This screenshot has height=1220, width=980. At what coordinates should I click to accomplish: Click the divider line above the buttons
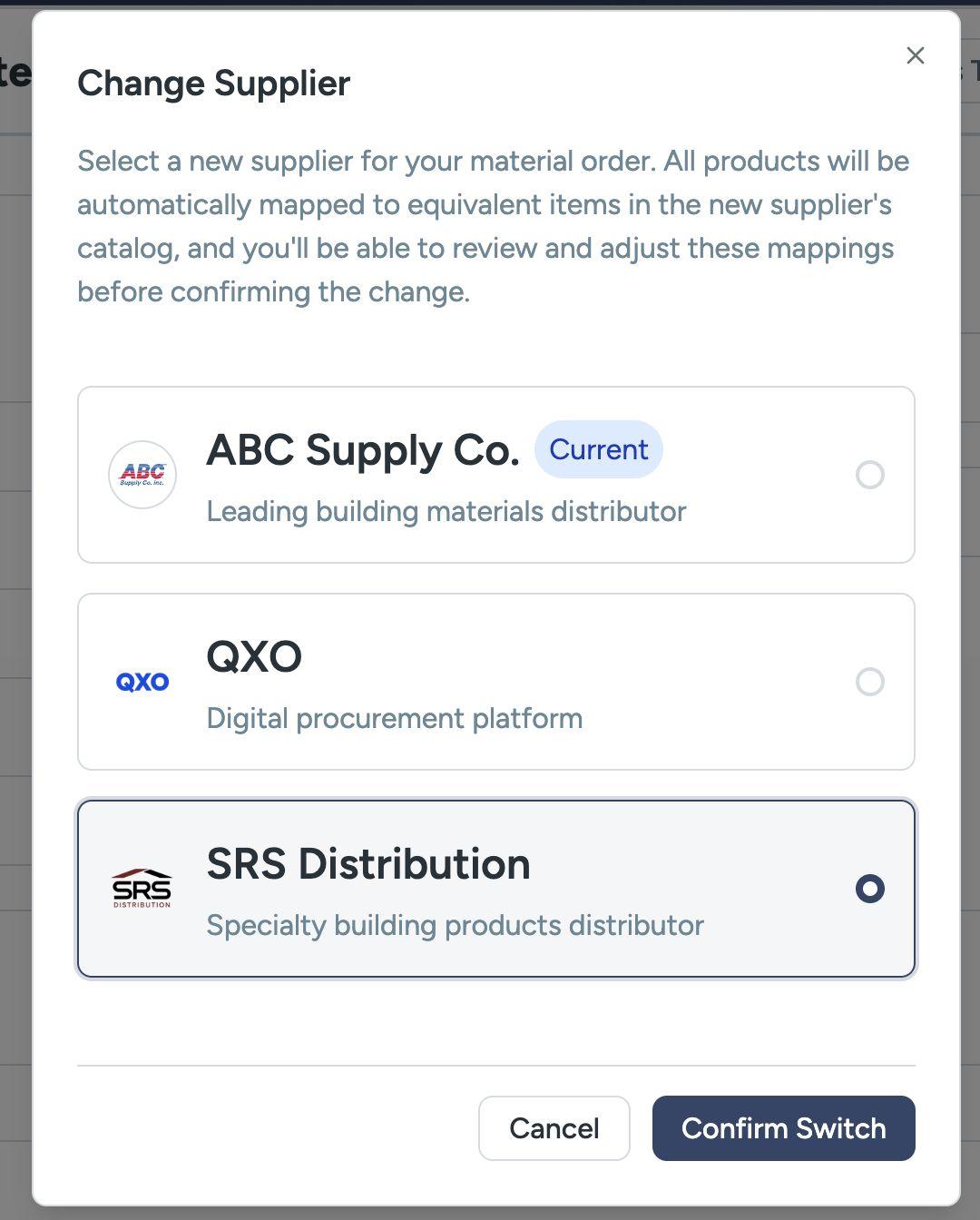click(x=495, y=1065)
